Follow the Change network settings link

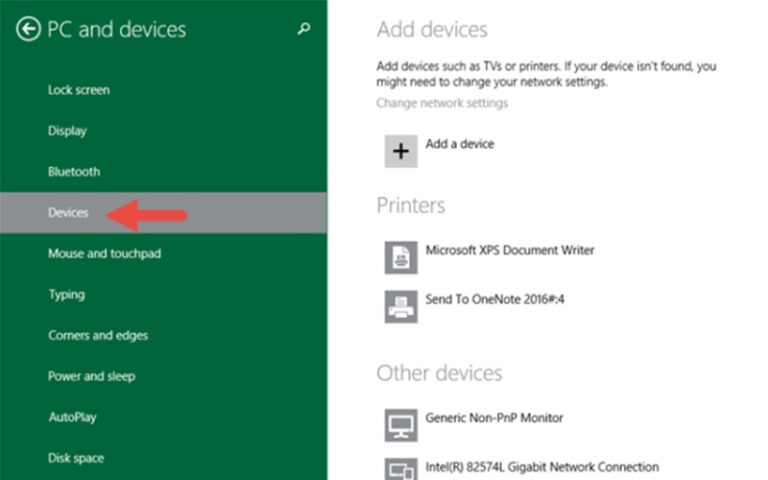(x=442, y=103)
